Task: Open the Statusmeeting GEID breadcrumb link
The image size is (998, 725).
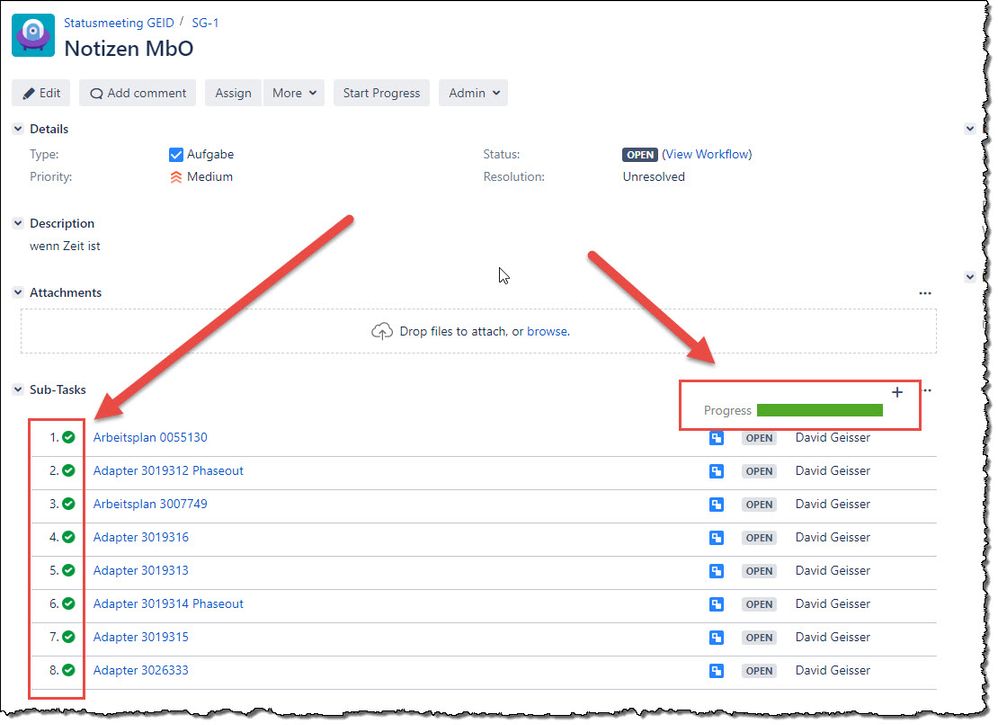Action: [x=118, y=23]
